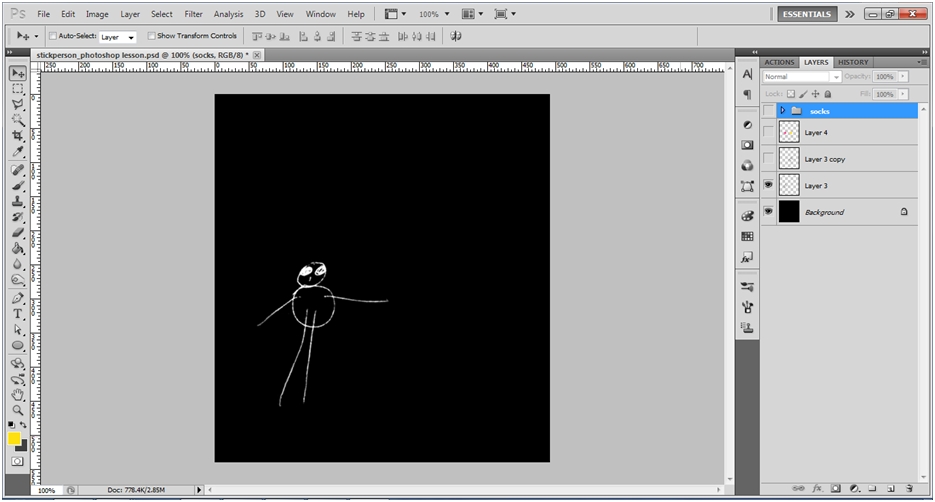Open the File menu
The height and width of the screenshot is (502, 935).
pyautogui.click(x=44, y=14)
